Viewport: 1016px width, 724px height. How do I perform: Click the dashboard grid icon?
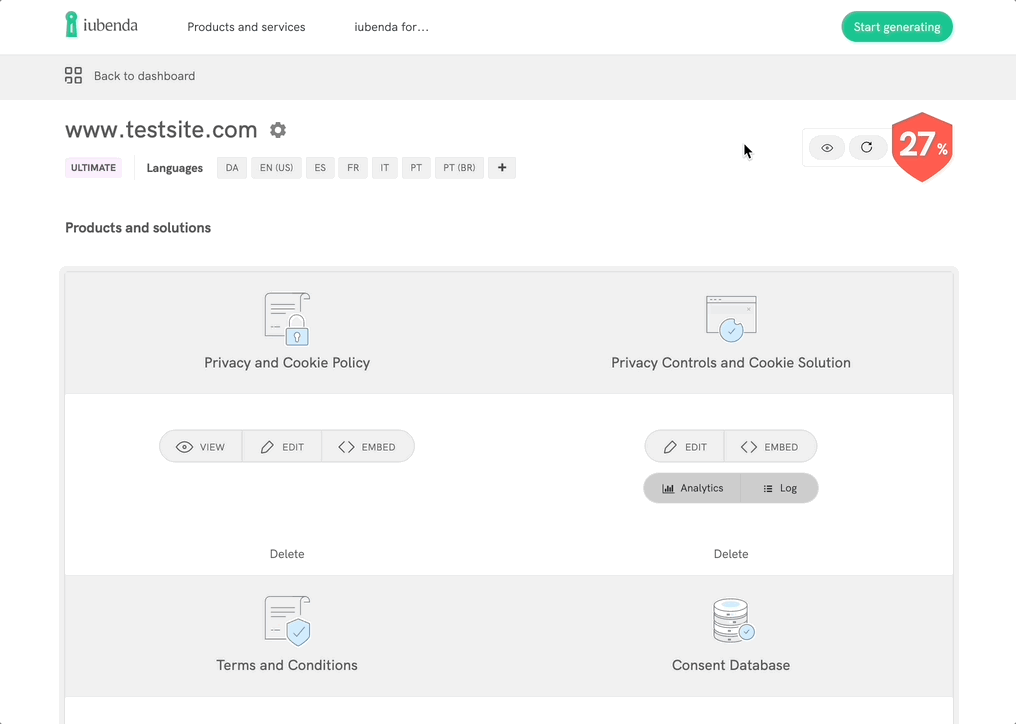point(72,75)
